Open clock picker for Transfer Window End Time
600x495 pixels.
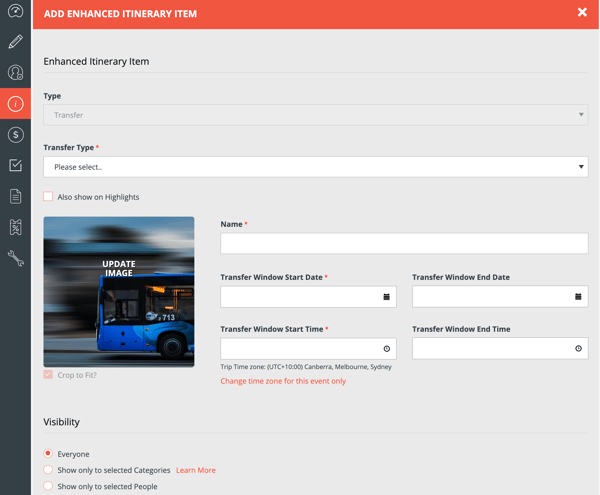578,349
